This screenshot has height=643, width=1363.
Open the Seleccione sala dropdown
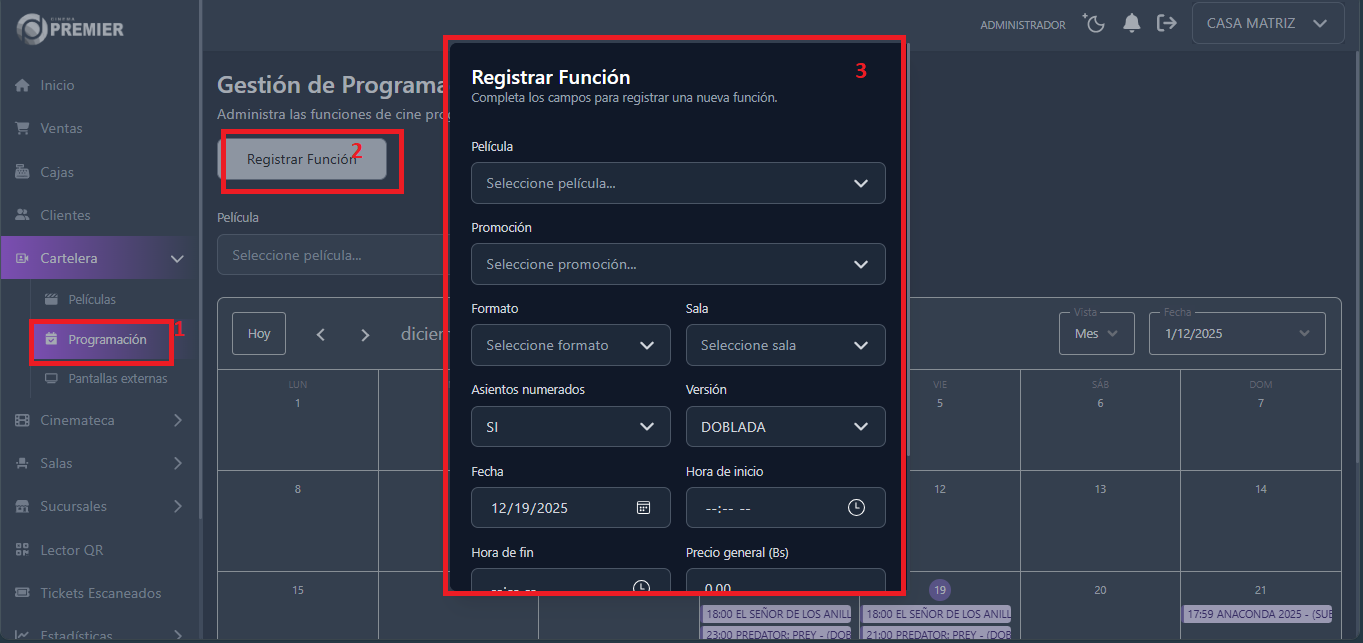point(785,345)
